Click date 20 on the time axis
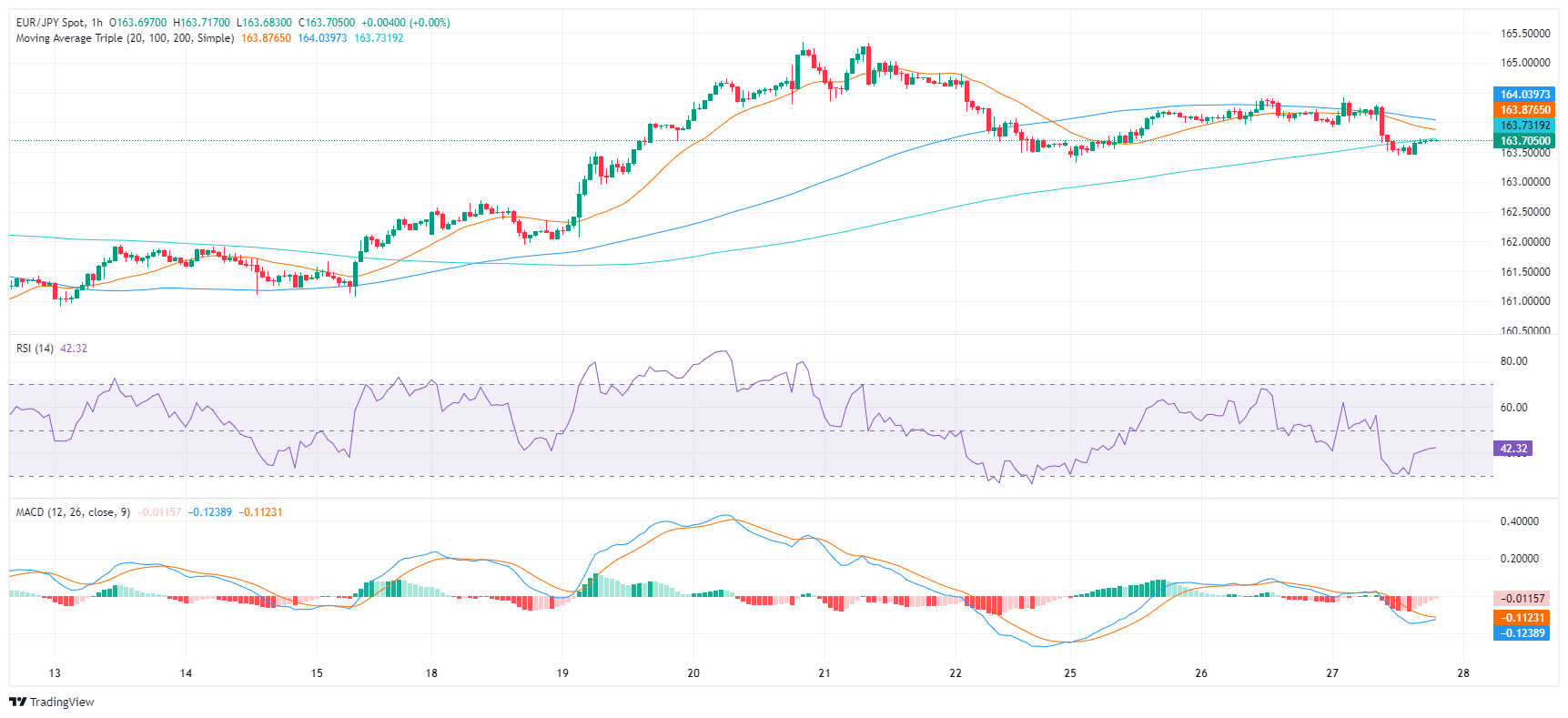This screenshot has height=718, width=1568. pos(693,673)
